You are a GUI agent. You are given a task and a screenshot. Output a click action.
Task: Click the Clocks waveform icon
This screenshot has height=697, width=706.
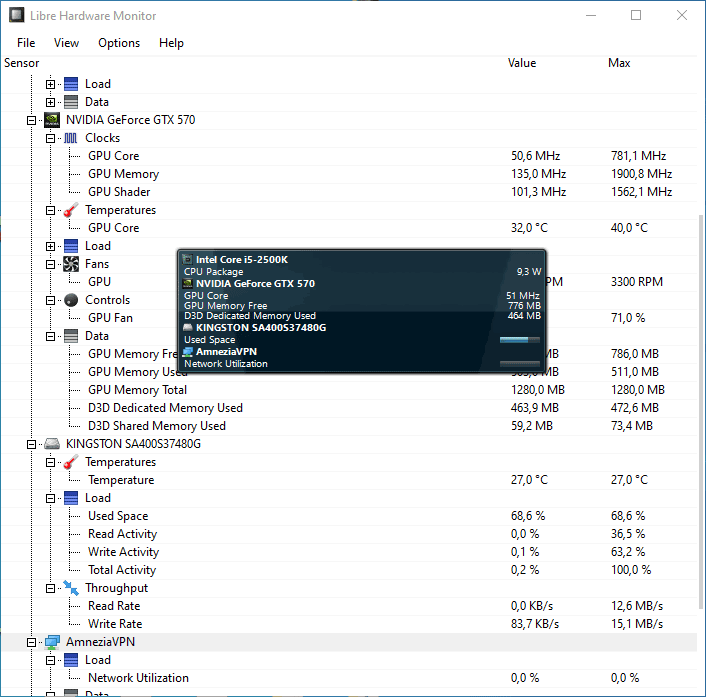tap(71, 138)
